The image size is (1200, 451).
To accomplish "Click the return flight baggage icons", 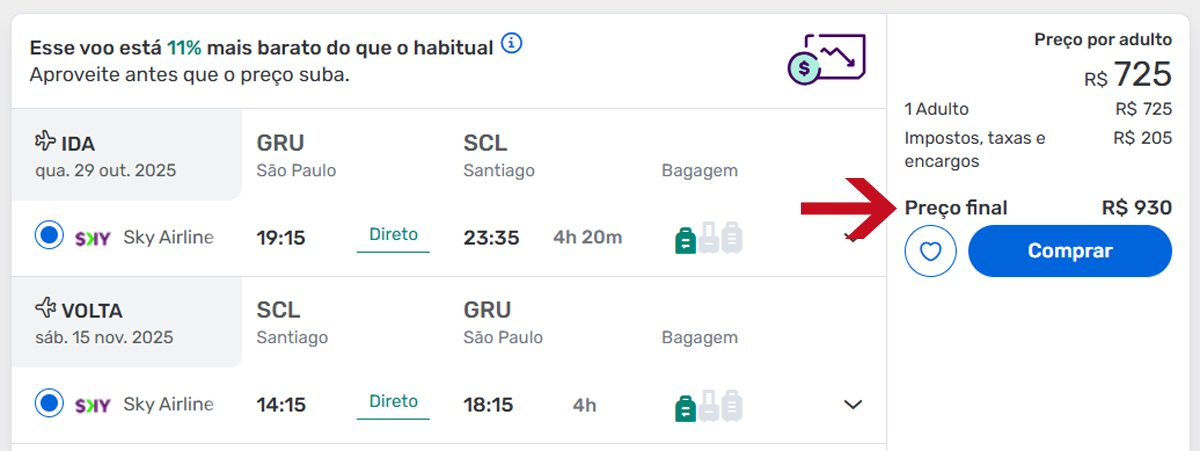I will point(709,405).
